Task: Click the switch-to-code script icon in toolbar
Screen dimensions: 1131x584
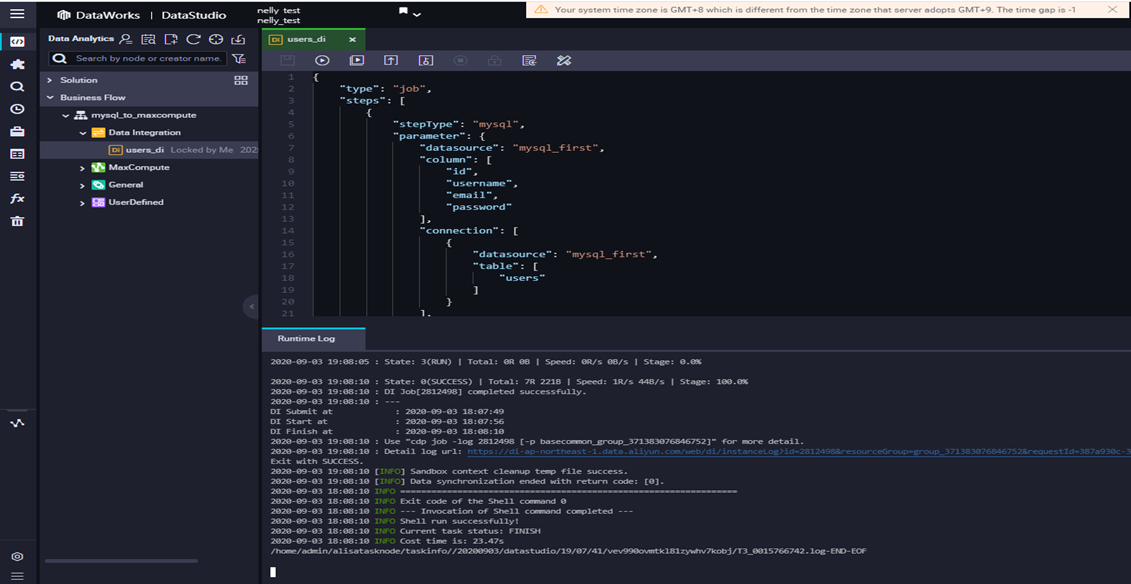Action: [x=529, y=61]
